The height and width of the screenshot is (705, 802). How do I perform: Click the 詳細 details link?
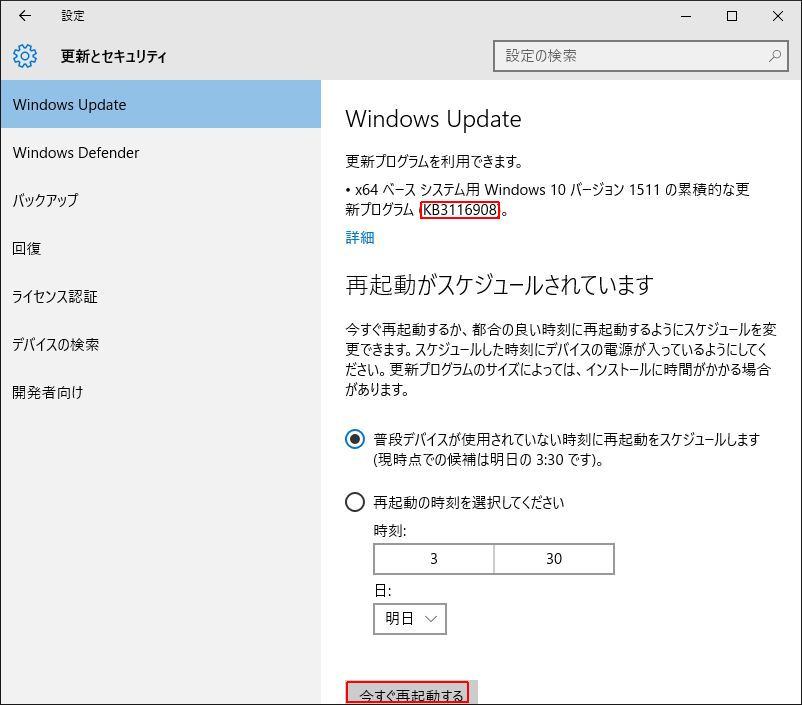click(x=360, y=237)
